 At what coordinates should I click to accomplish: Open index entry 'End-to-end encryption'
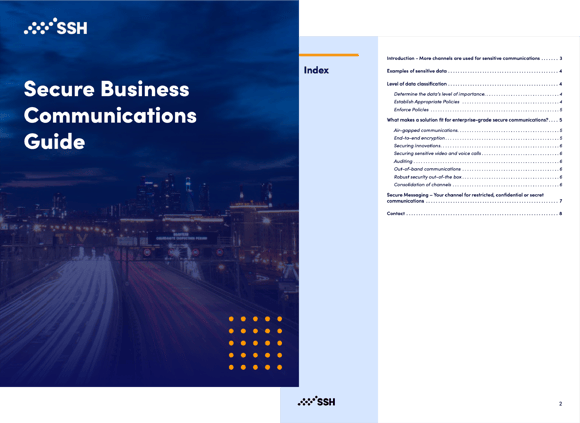click(478, 138)
